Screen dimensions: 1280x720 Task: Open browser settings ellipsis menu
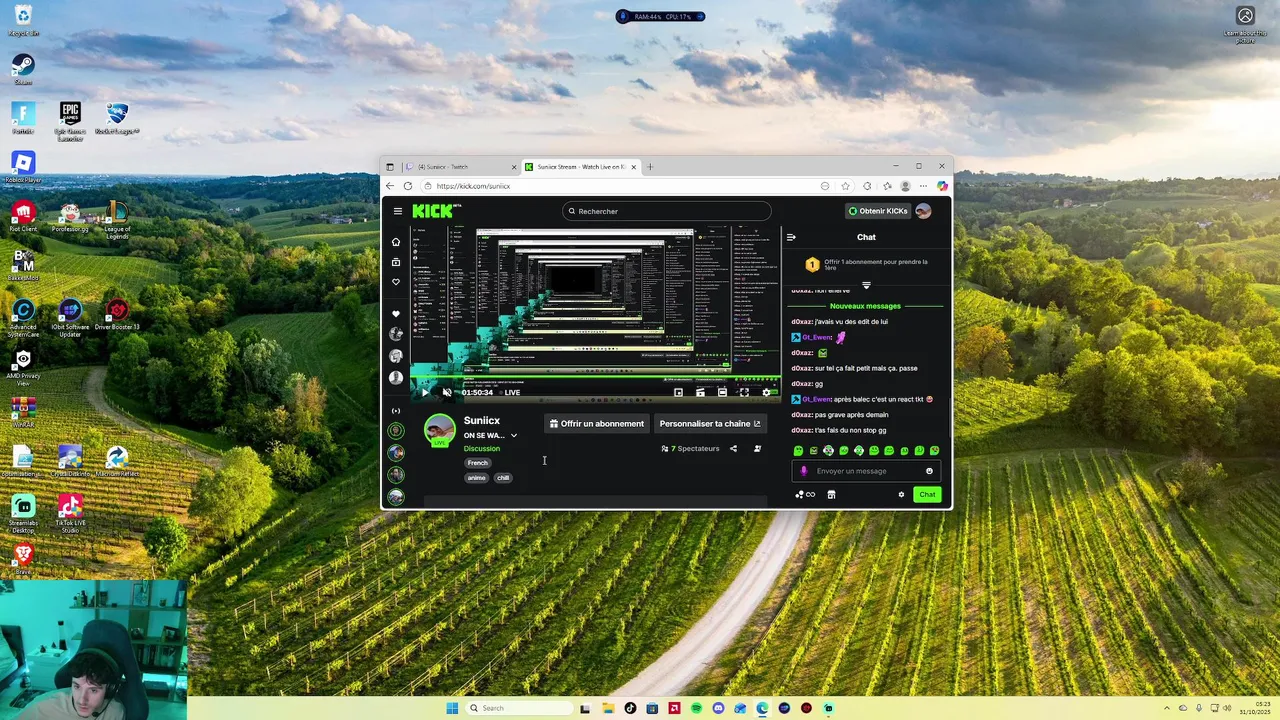(923, 186)
